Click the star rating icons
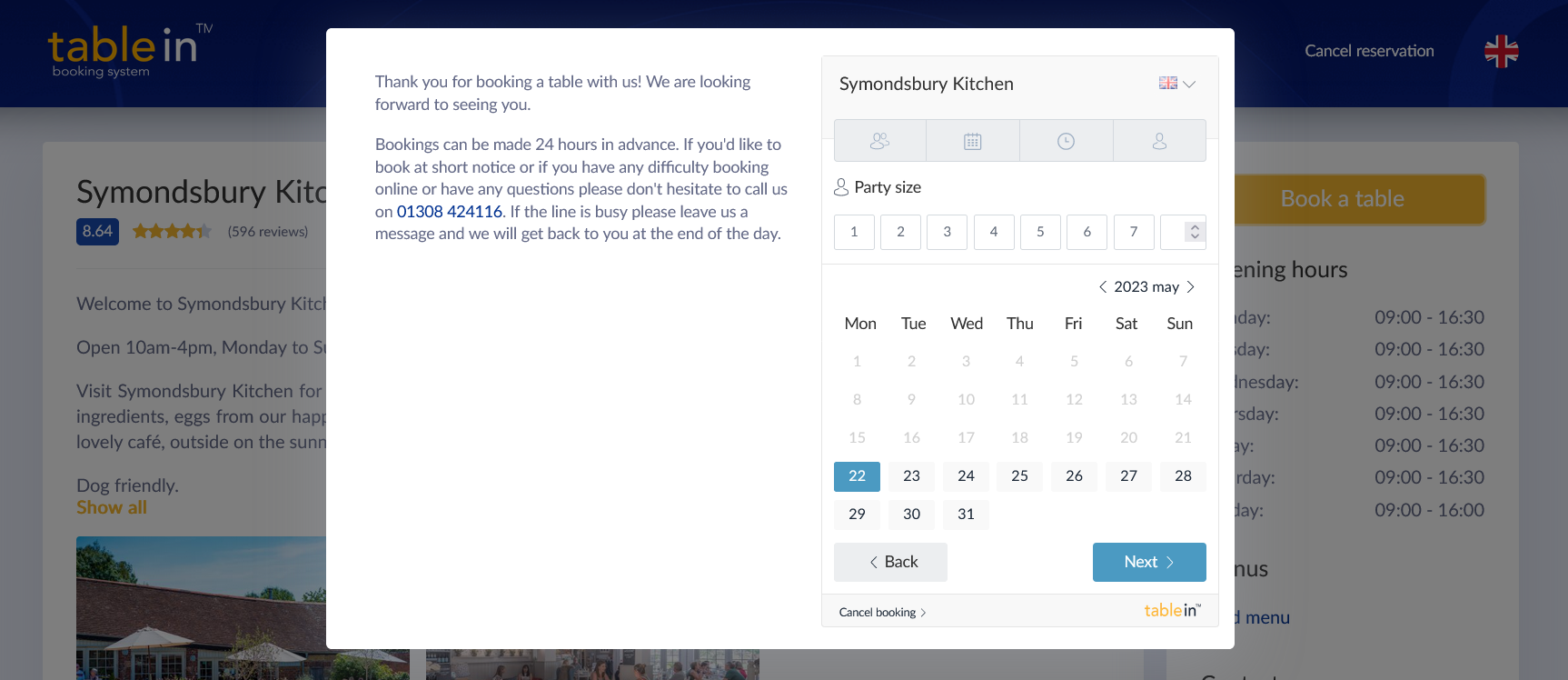Screen dimensions: 1568x680 pos(172,231)
